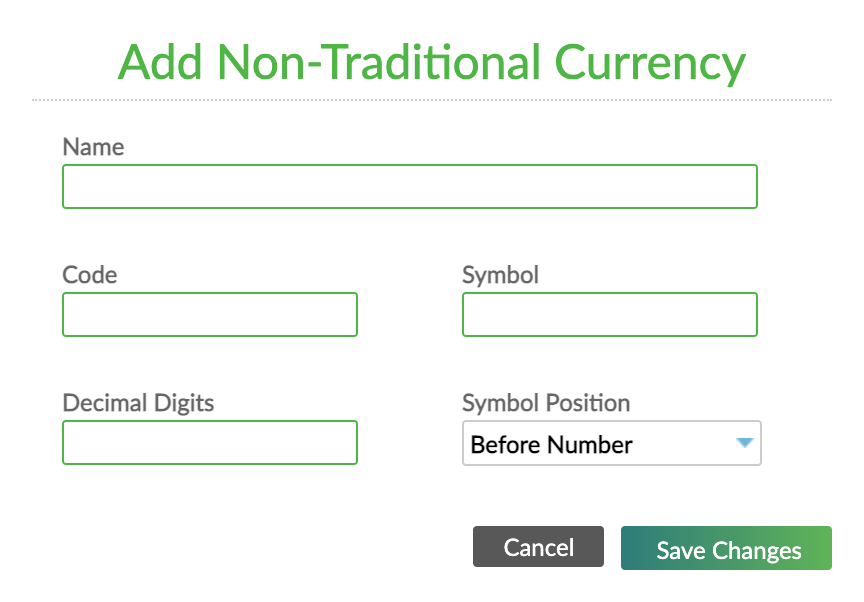Submit the form with Save Changes
Image resolution: width=864 pixels, height=602 pixels.
pos(726,549)
